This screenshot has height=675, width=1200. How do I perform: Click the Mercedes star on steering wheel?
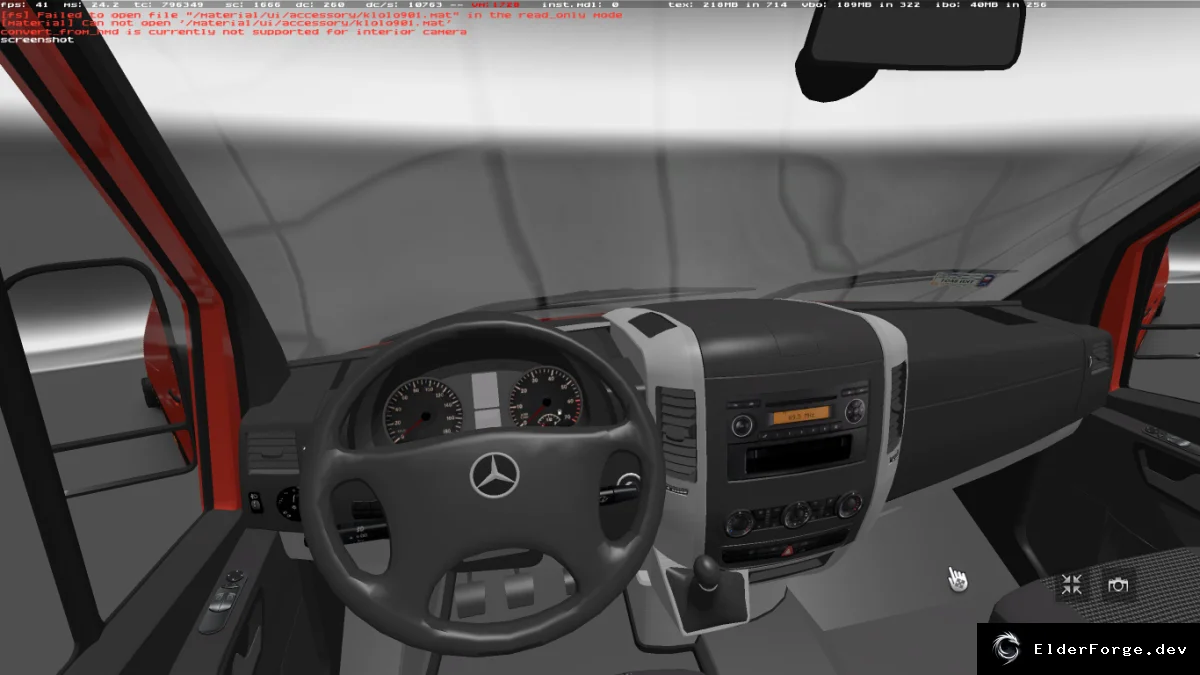[495, 474]
